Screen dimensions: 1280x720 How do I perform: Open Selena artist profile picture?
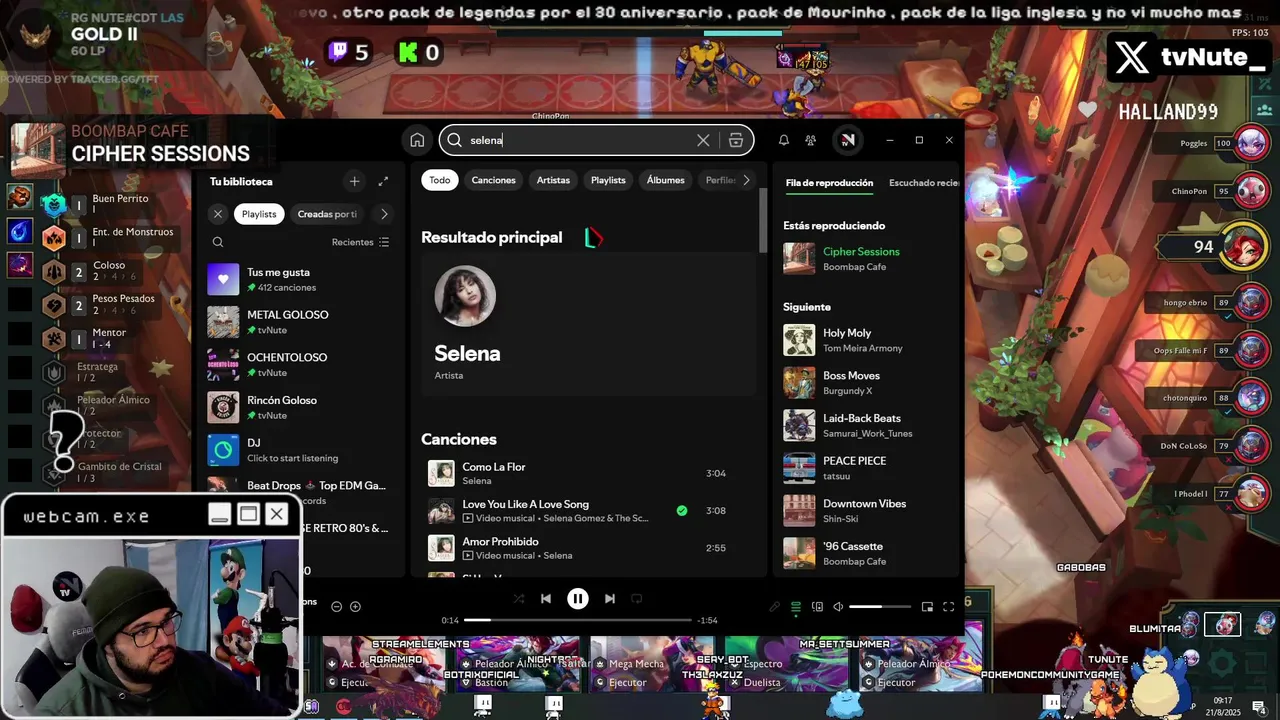465,296
